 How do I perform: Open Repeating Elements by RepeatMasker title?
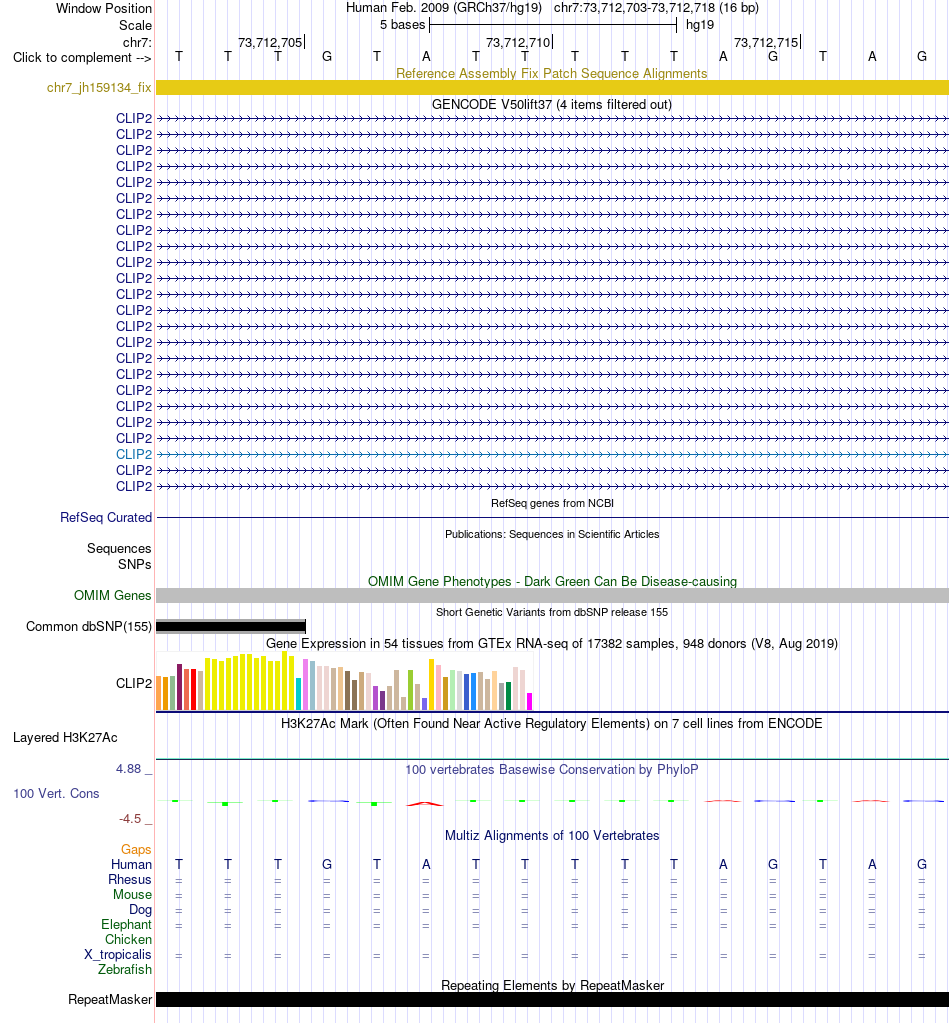(552, 985)
